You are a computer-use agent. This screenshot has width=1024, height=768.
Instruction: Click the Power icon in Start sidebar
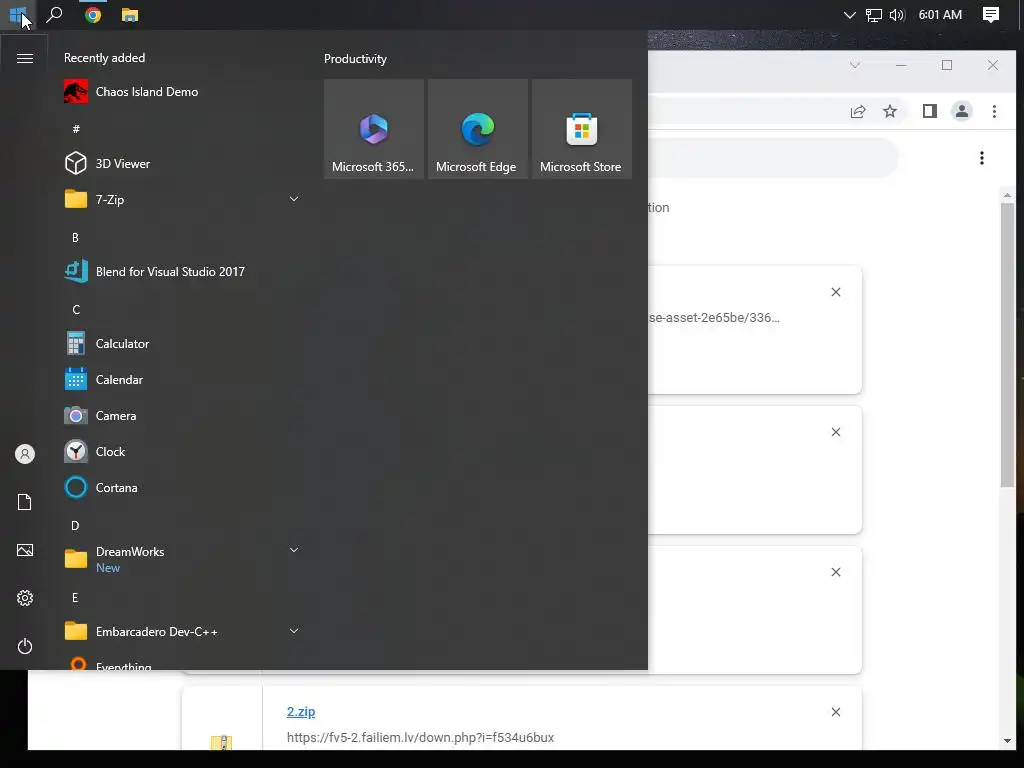click(x=25, y=646)
